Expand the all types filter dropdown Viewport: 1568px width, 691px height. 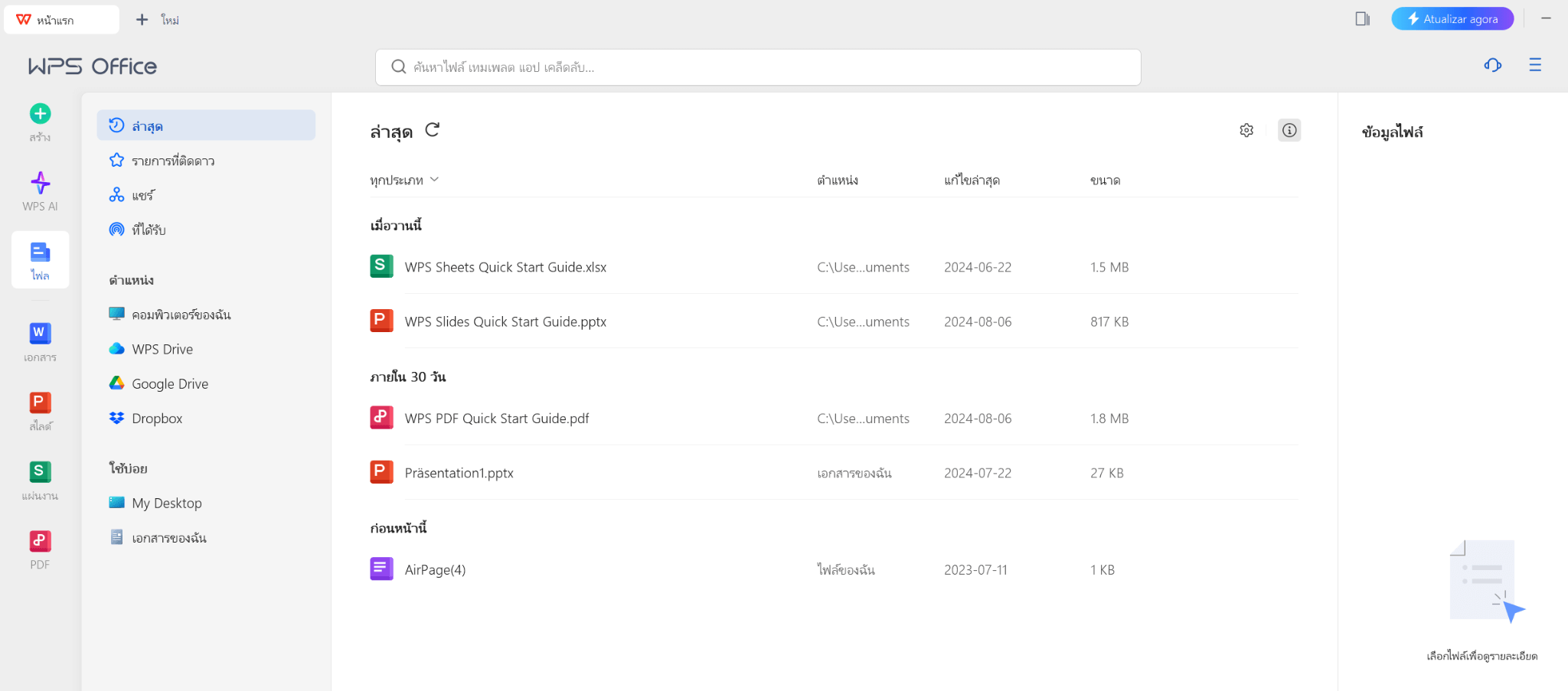(x=404, y=180)
